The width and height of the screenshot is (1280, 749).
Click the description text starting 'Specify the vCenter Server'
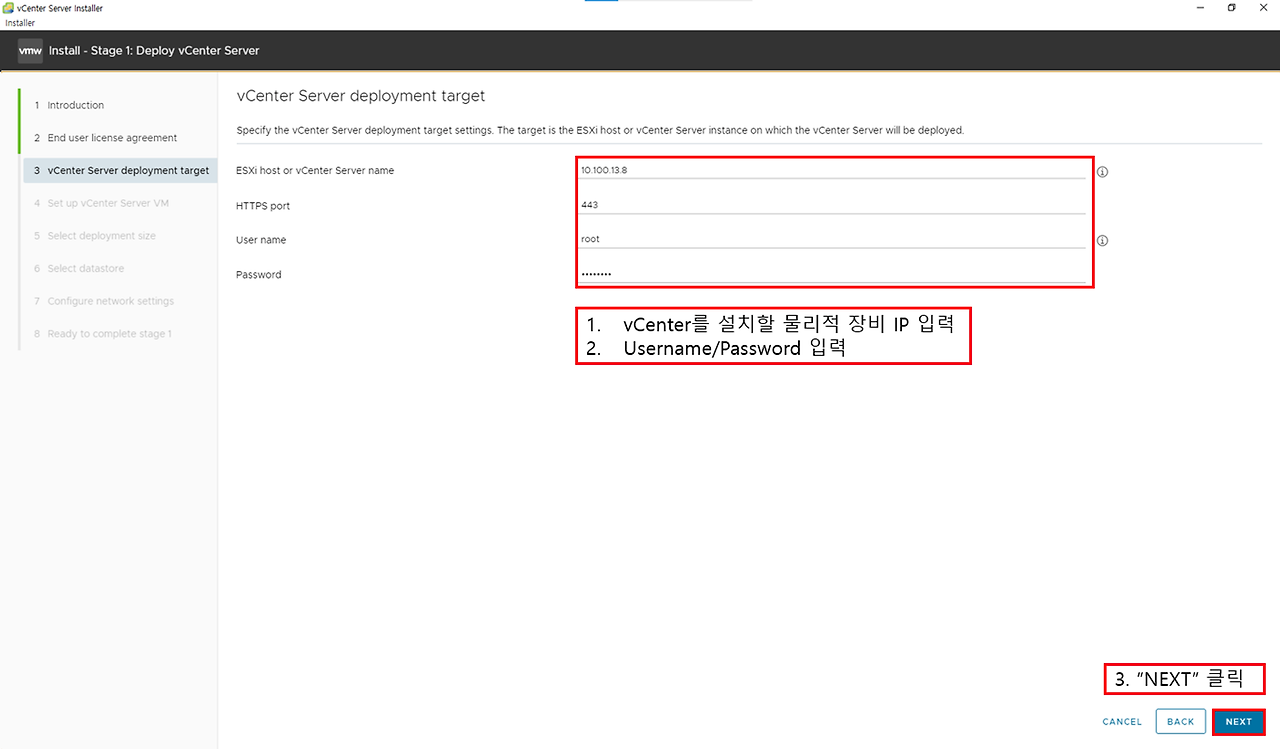pos(600,130)
